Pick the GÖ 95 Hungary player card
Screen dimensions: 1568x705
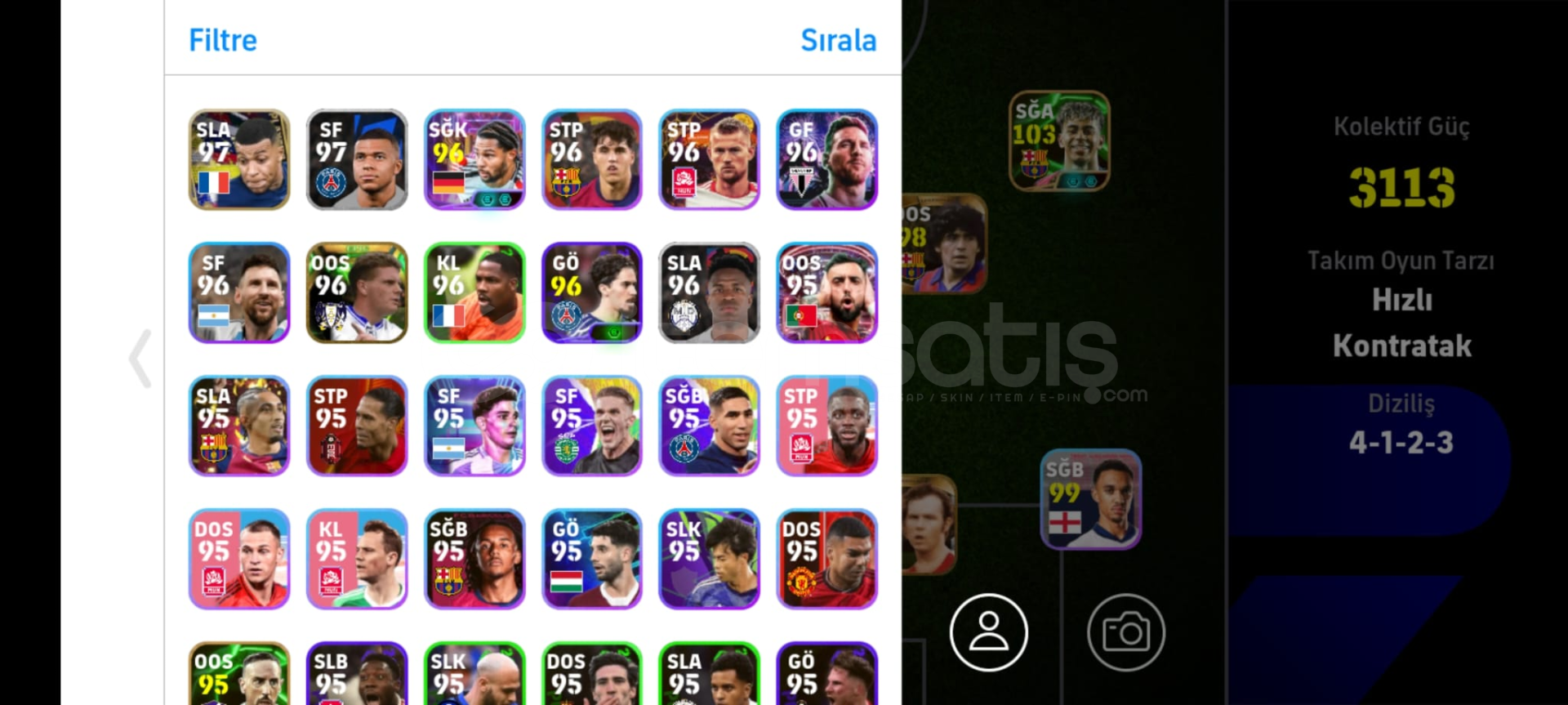coord(592,559)
